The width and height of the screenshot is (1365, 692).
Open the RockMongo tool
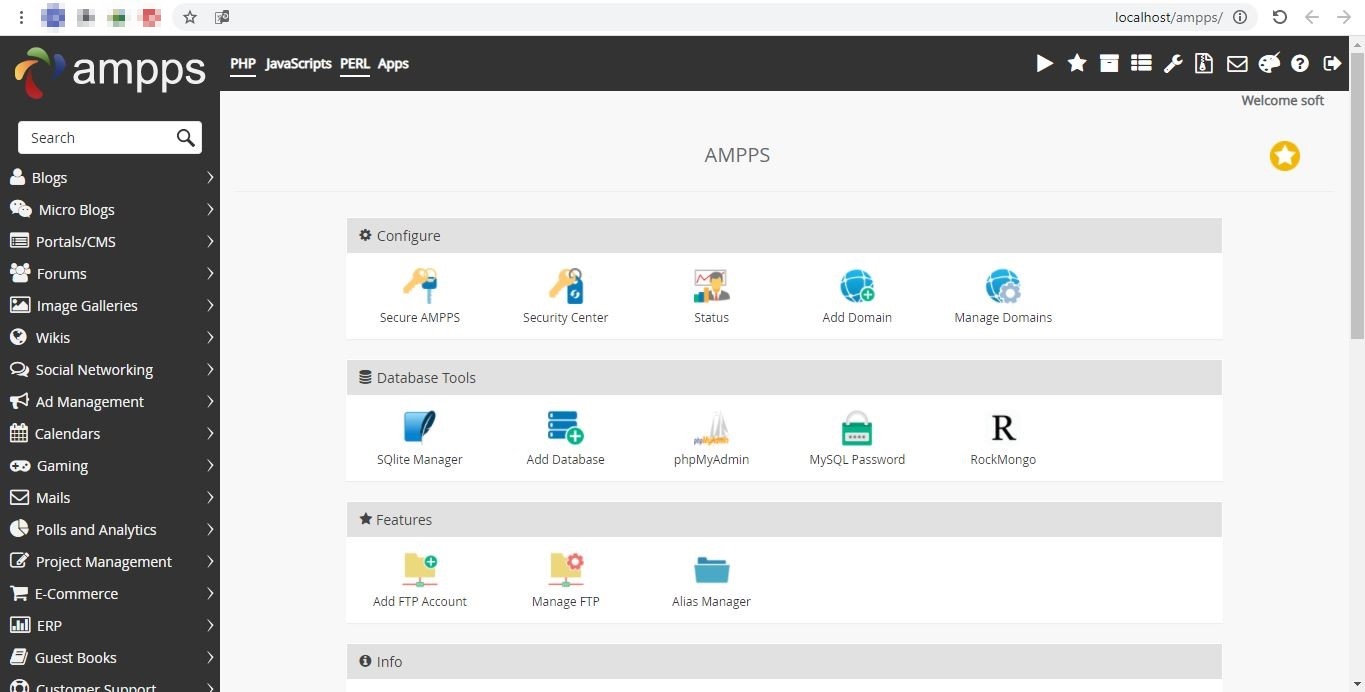tap(1003, 428)
